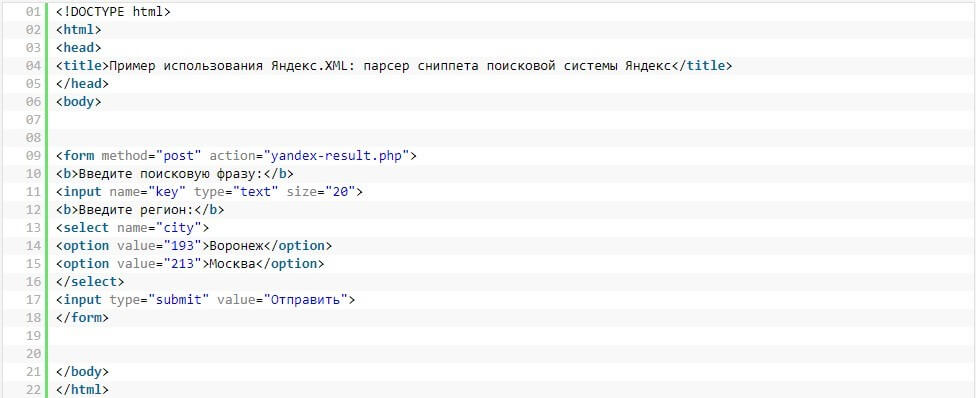Click the closing </html> tag
Viewport: 976px width, 398px height.
click(x=82, y=390)
